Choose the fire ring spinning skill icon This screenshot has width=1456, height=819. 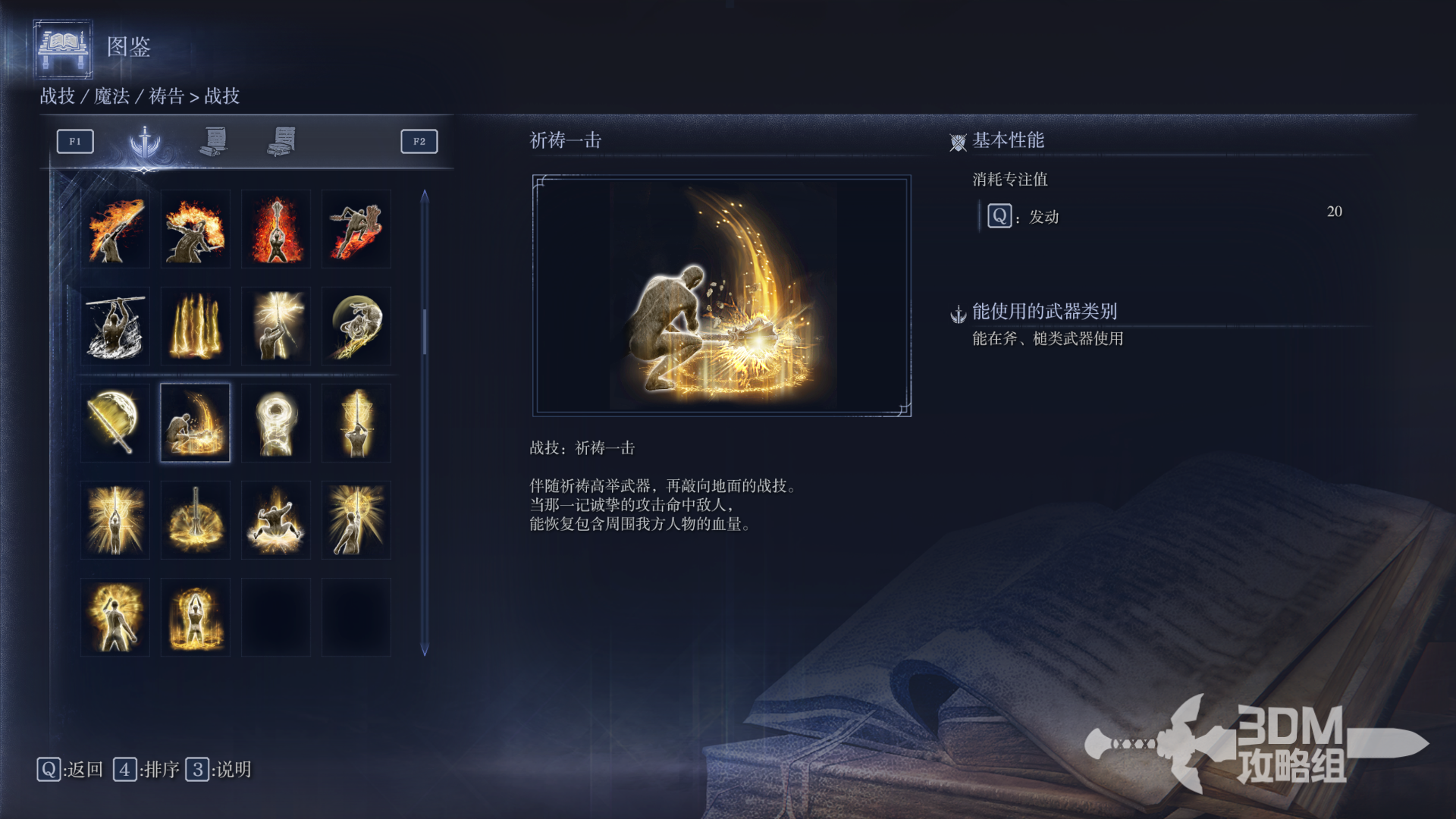(196, 229)
